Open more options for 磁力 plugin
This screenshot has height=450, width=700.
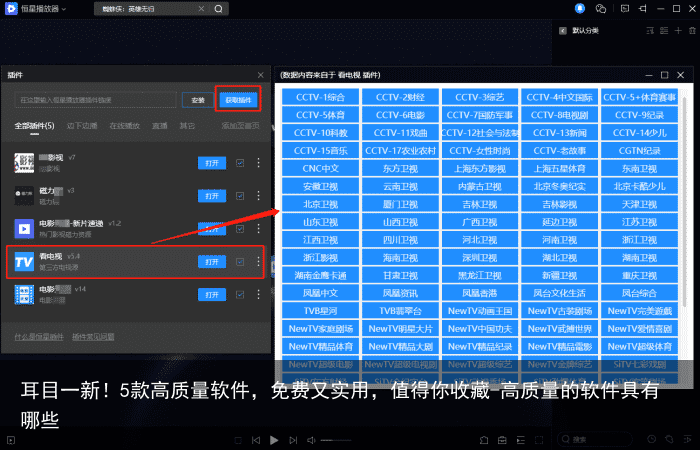[x=258, y=196]
